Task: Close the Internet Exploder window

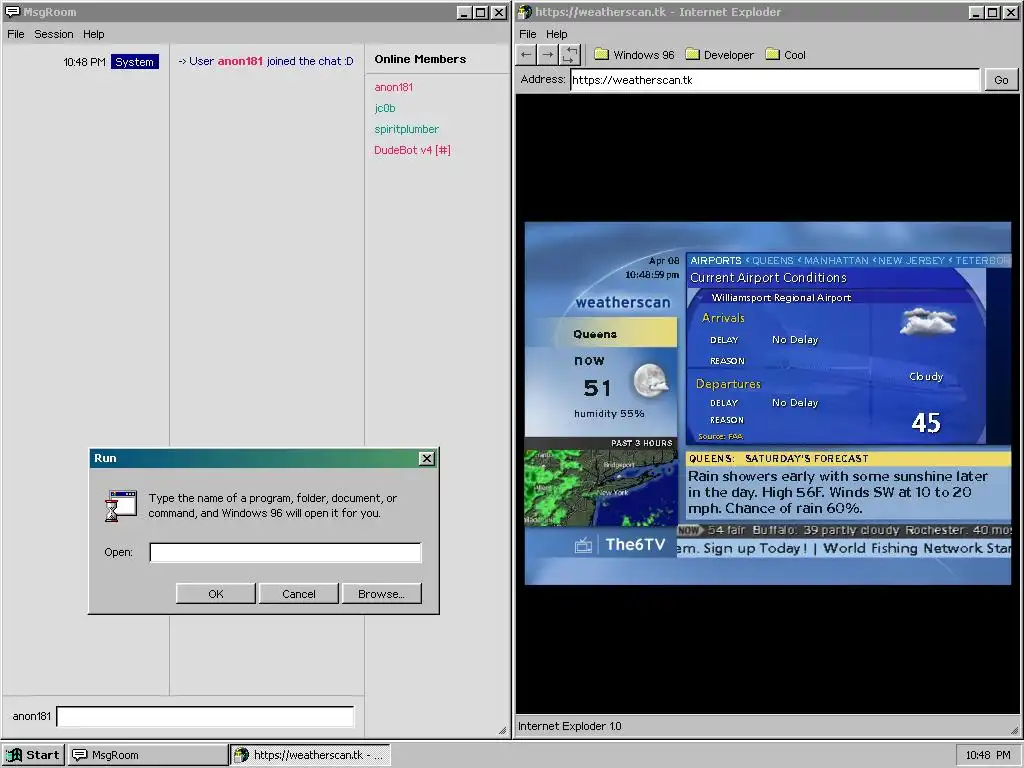Action: pos(1010,12)
